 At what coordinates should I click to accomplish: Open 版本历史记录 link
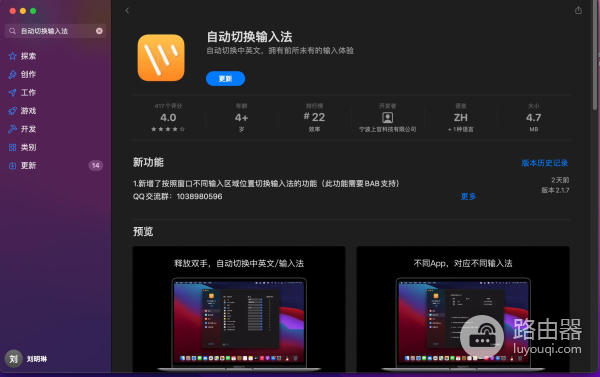click(x=545, y=163)
